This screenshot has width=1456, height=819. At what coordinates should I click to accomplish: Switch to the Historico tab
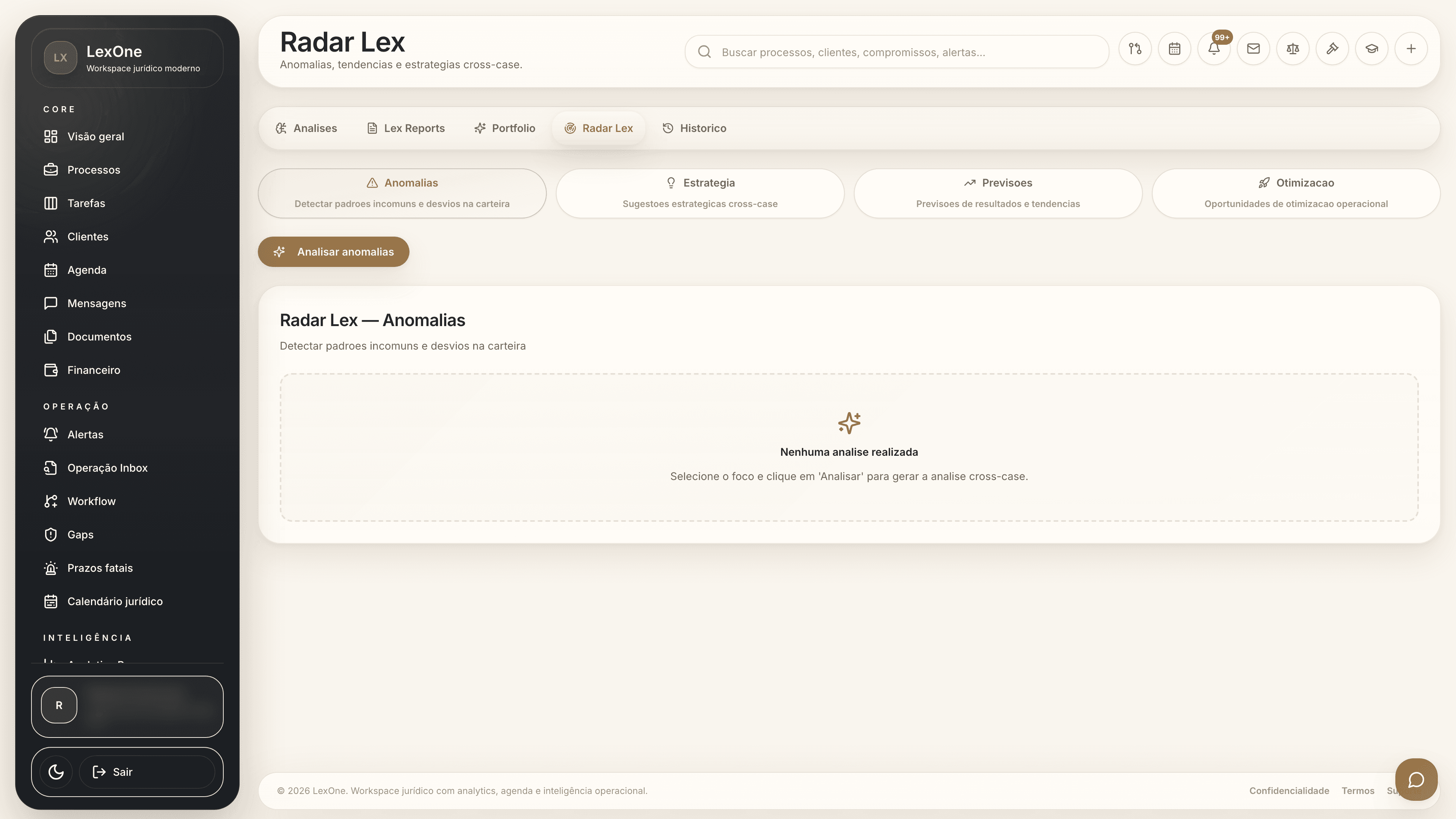point(694,128)
